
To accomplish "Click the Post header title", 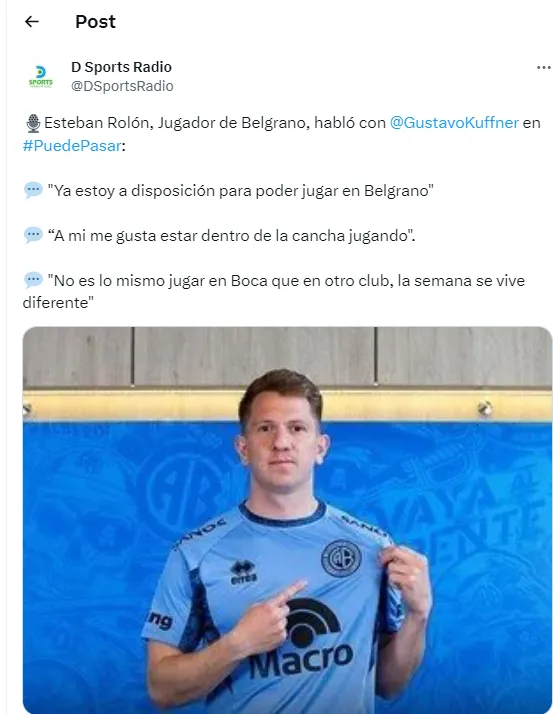I will click(x=95, y=21).
